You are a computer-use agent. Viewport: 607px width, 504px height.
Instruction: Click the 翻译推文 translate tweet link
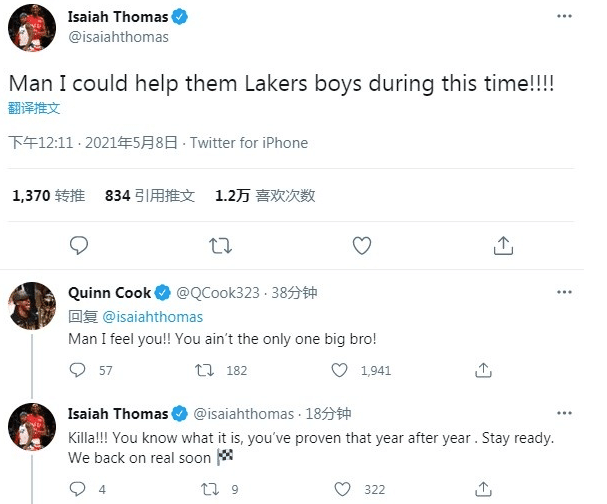[x=37, y=106]
